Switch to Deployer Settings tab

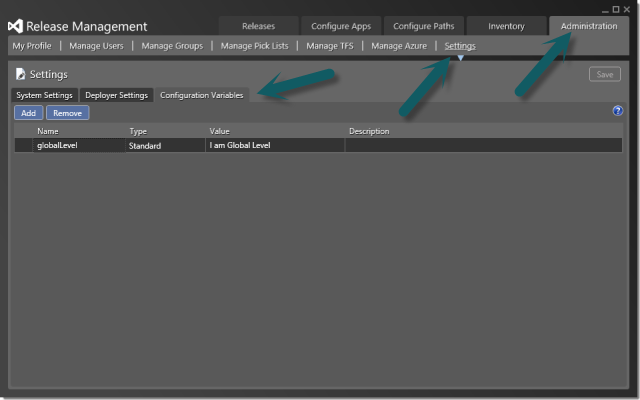[x=116, y=95]
